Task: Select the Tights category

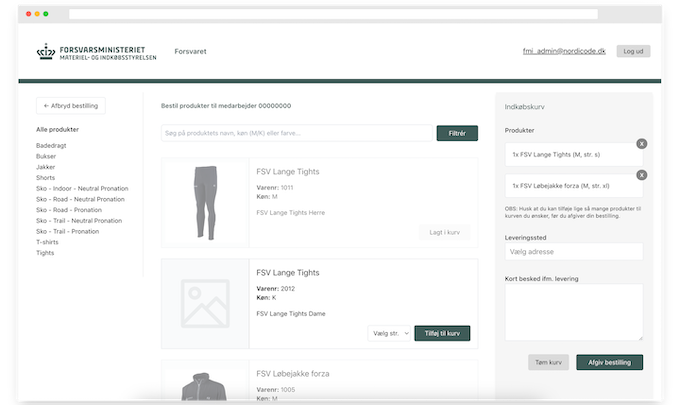Action: (45, 253)
